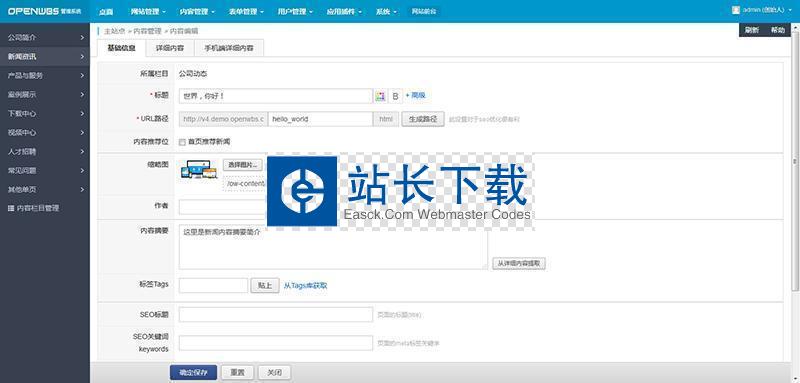Viewport: 800px width, 383px height.
Task: Click the 公司动态 category value
Action: coord(193,74)
